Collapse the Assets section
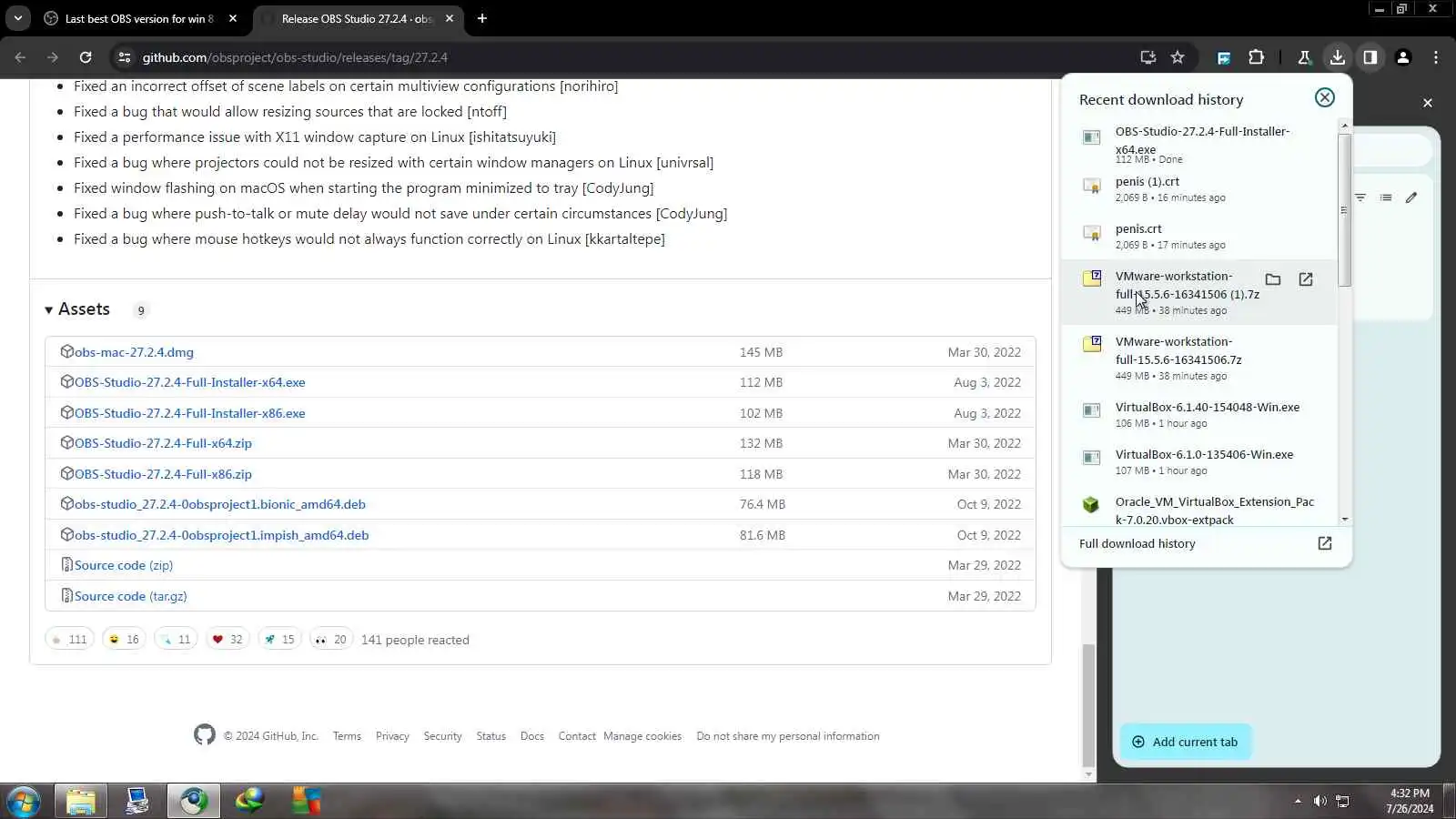This screenshot has height=819, width=1456. pyautogui.click(x=77, y=309)
